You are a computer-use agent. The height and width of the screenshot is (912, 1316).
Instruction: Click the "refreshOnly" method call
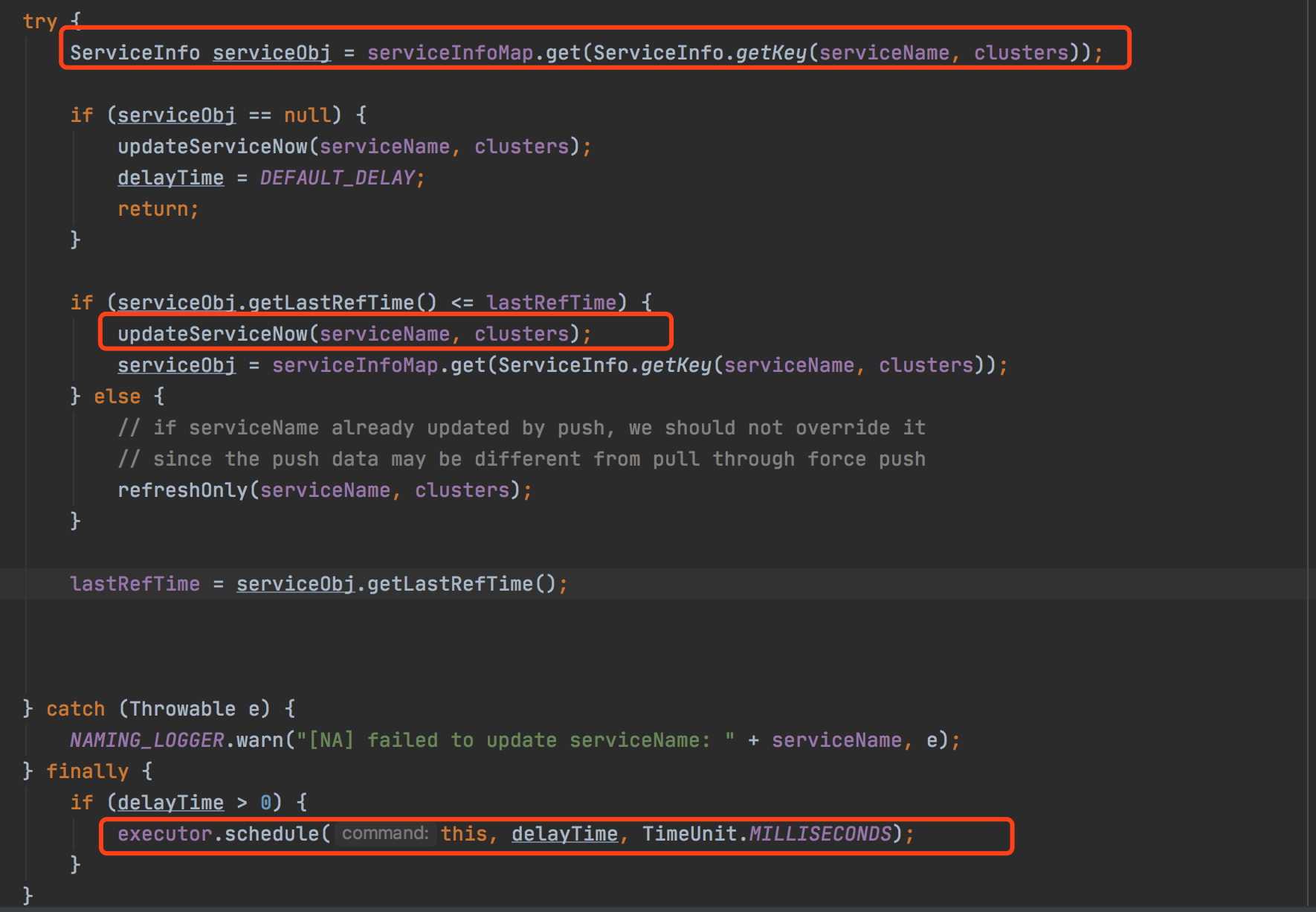pos(182,490)
